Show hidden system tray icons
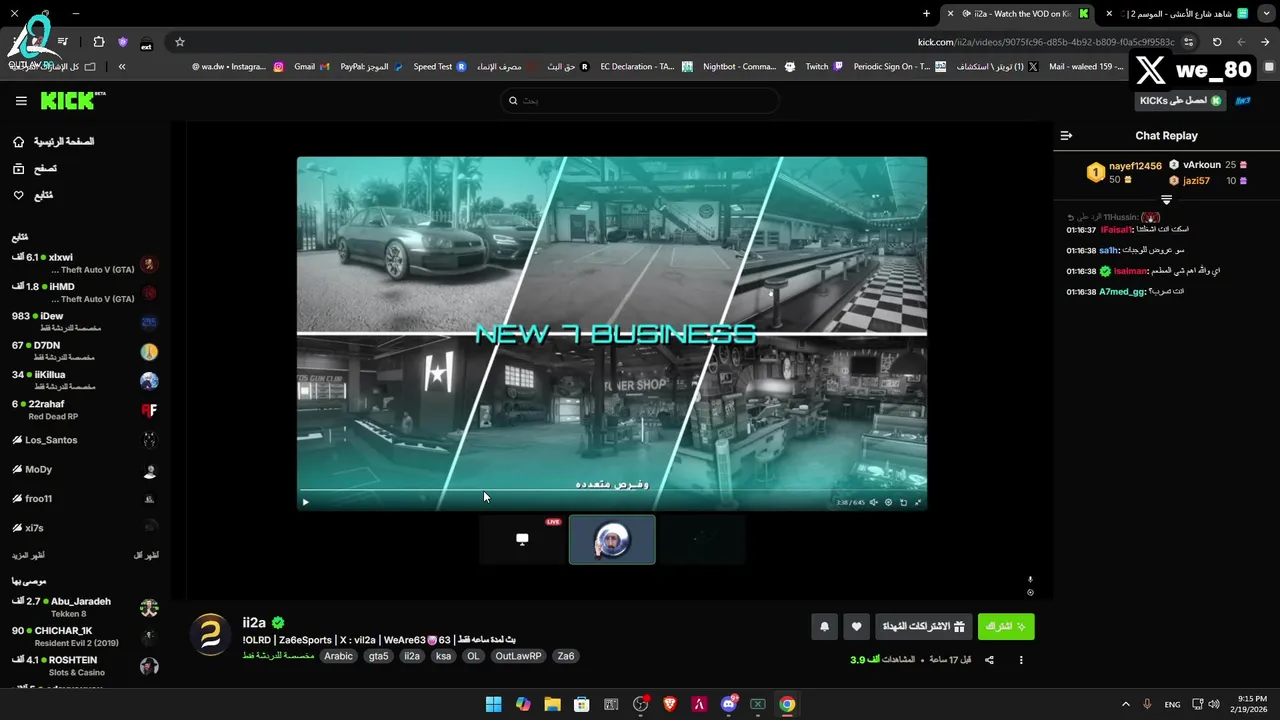The image size is (1280, 720). coord(1125,704)
